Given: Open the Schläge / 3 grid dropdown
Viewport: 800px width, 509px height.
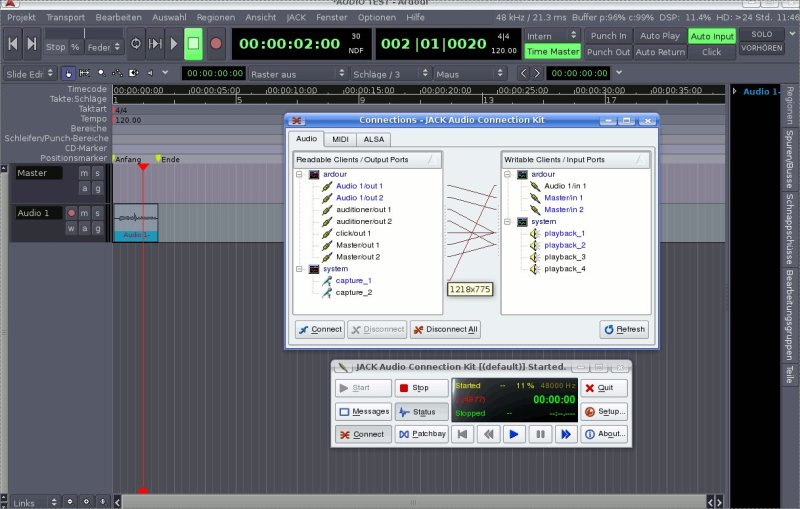Looking at the screenshot, I should [390, 74].
